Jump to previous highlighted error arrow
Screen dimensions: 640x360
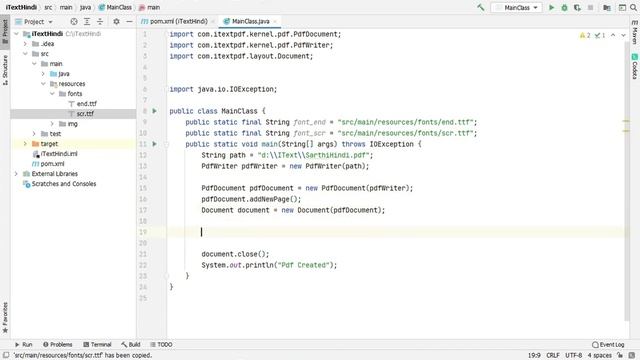pyautogui.click(x=613, y=36)
